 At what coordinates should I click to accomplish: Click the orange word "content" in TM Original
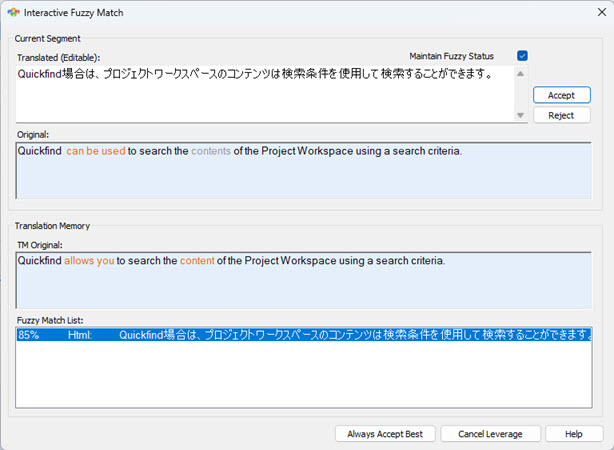click(197, 261)
